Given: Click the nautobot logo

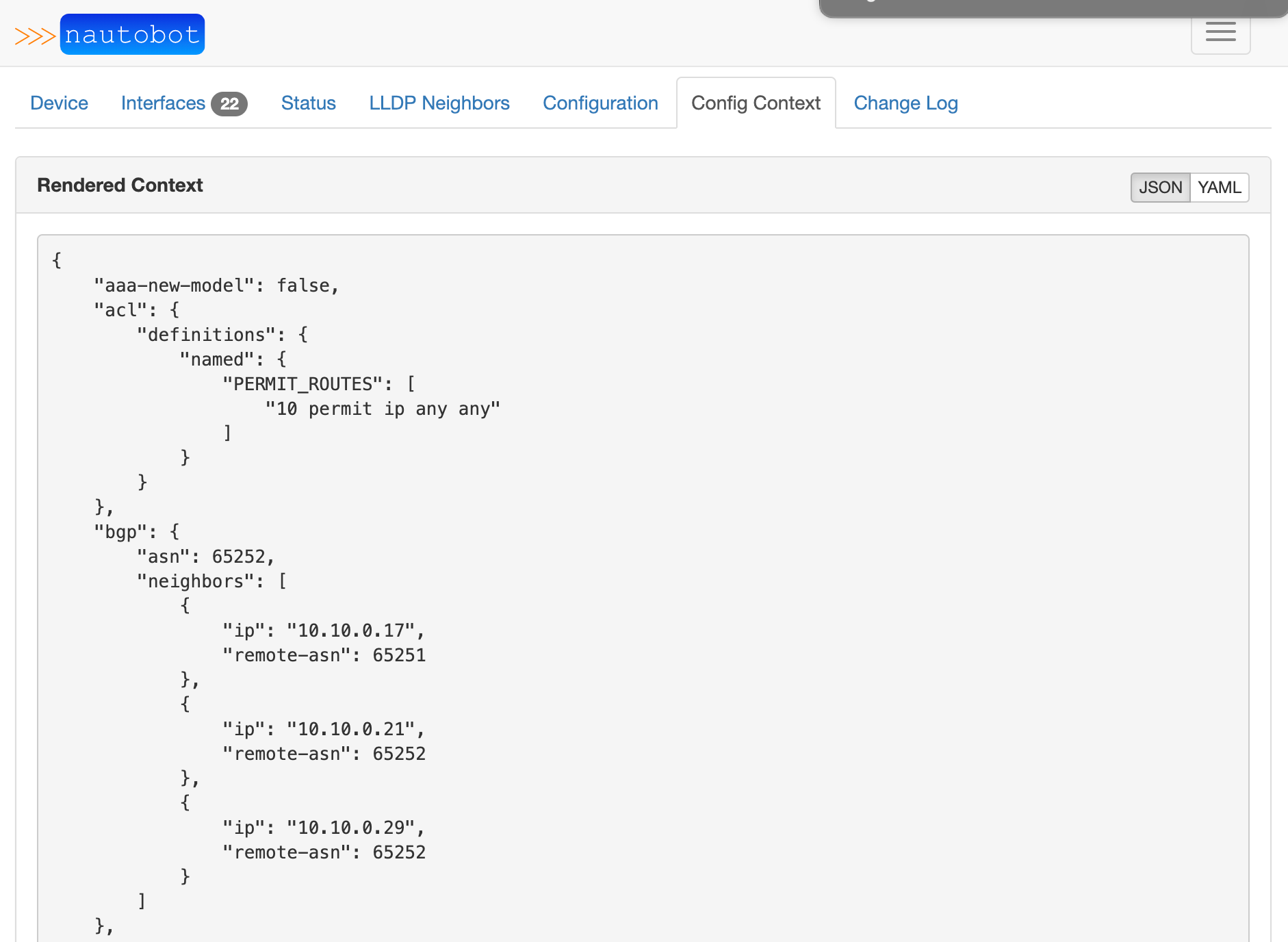Looking at the screenshot, I should pyautogui.click(x=132, y=34).
